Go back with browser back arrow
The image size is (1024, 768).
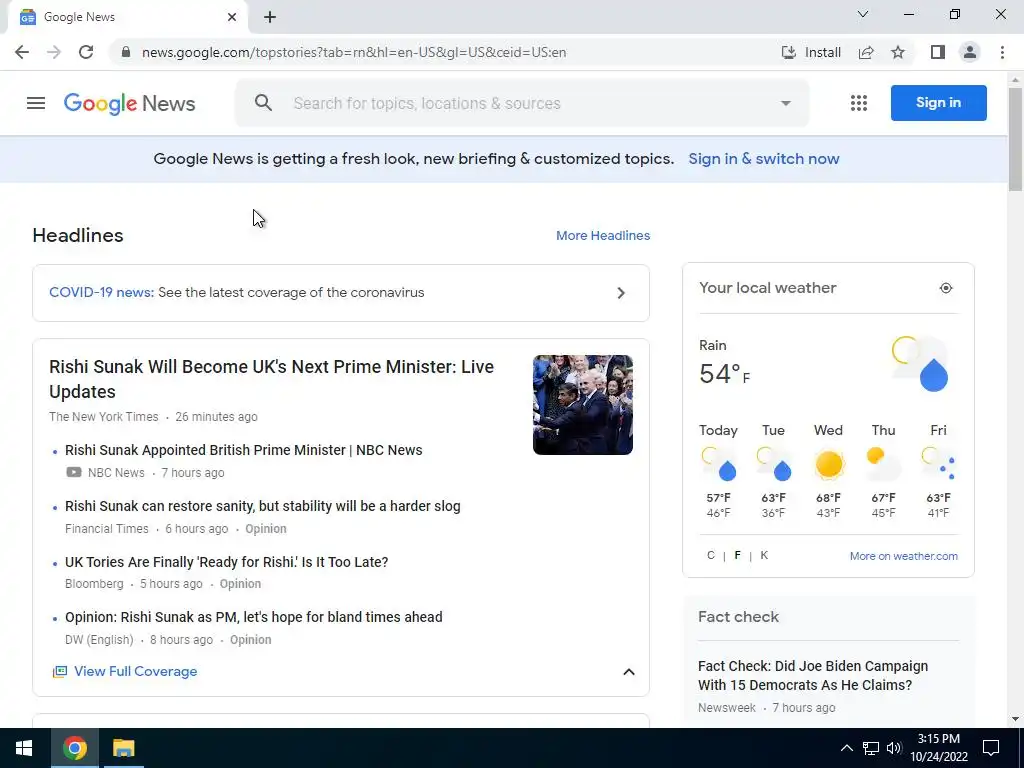click(x=22, y=52)
